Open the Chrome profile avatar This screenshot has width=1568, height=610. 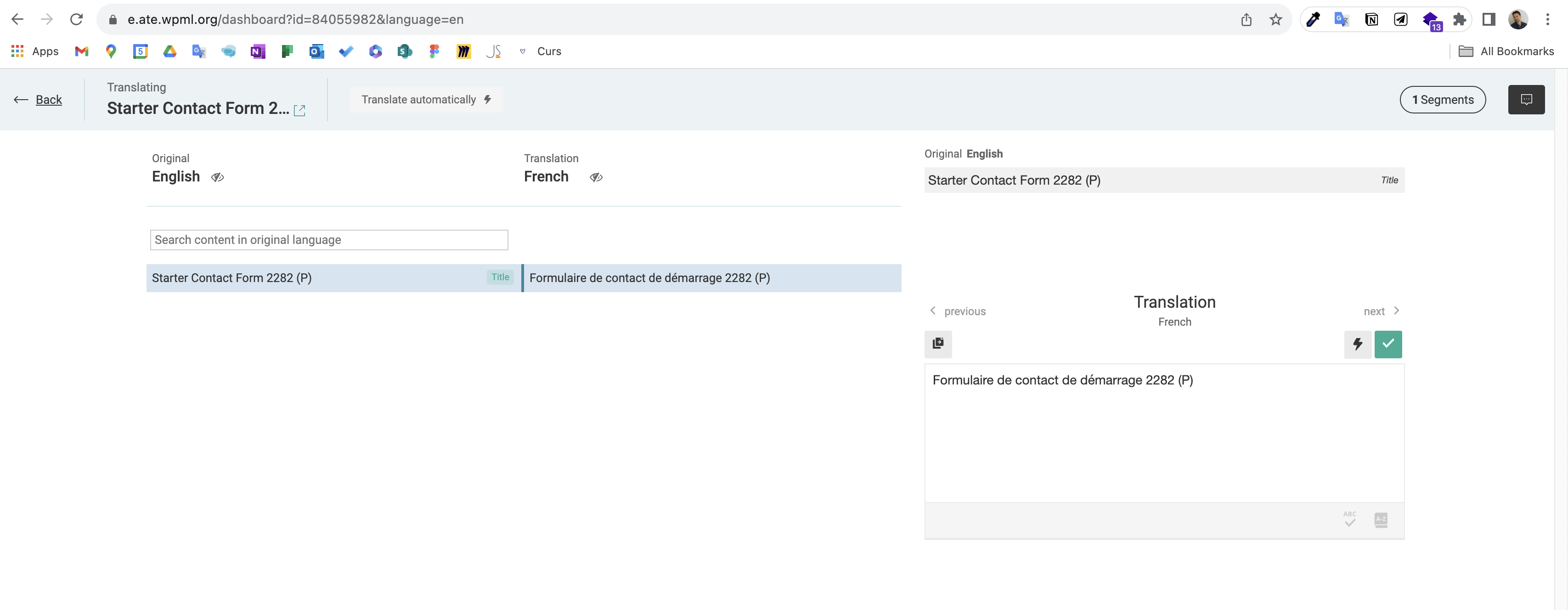[x=1518, y=19]
